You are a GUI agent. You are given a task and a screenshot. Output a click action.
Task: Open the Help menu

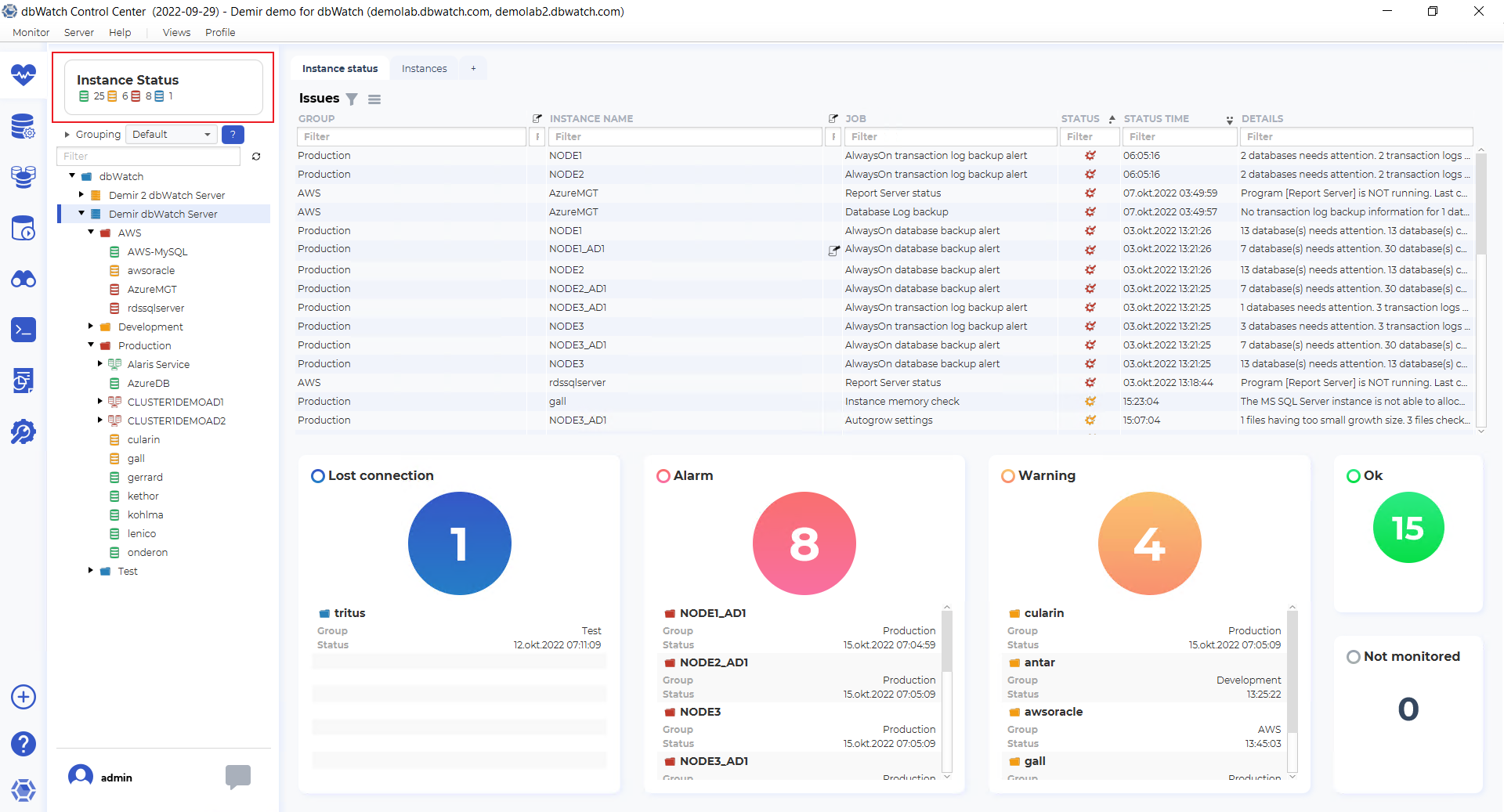coord(120,32)
